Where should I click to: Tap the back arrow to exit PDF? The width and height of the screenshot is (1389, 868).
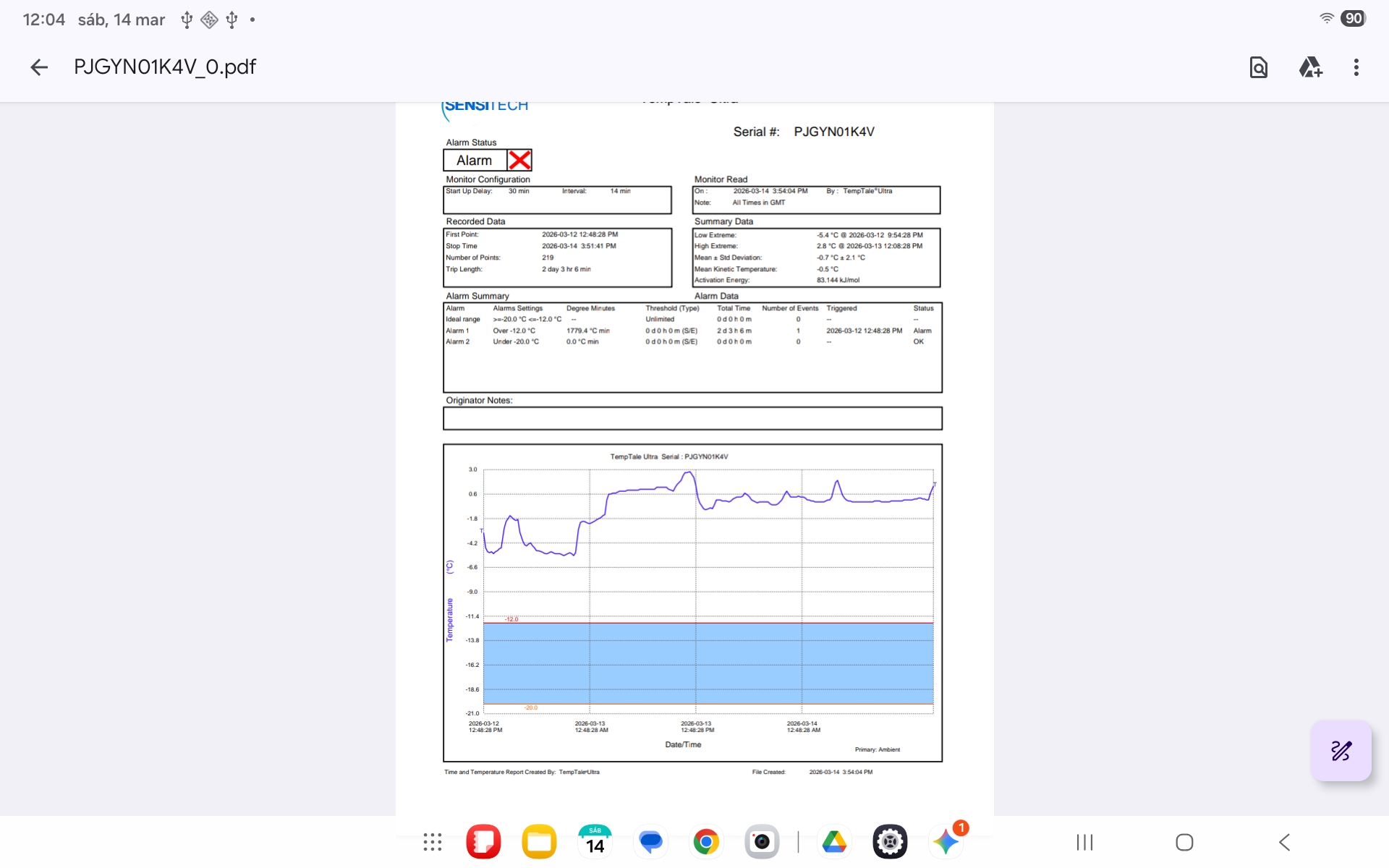pos(39,67)
